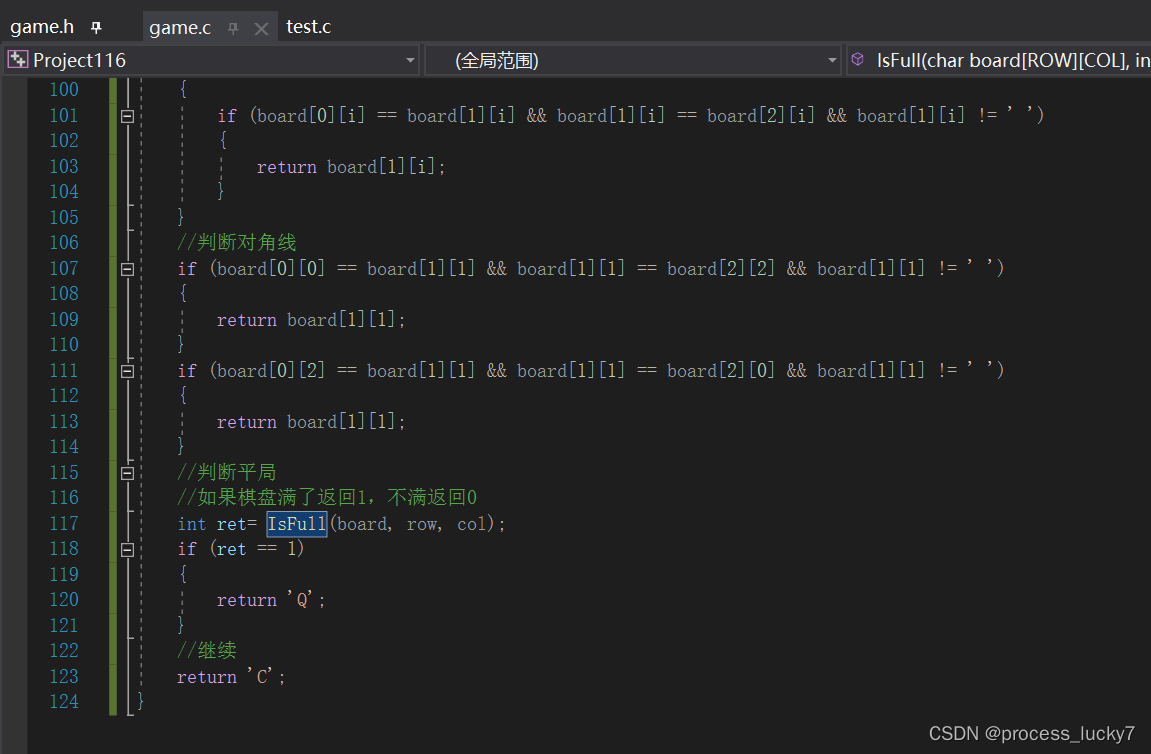The image size is (1151, 754).
Task: Click the highlighted IsFull function call
Action: [x=297, y=524]
